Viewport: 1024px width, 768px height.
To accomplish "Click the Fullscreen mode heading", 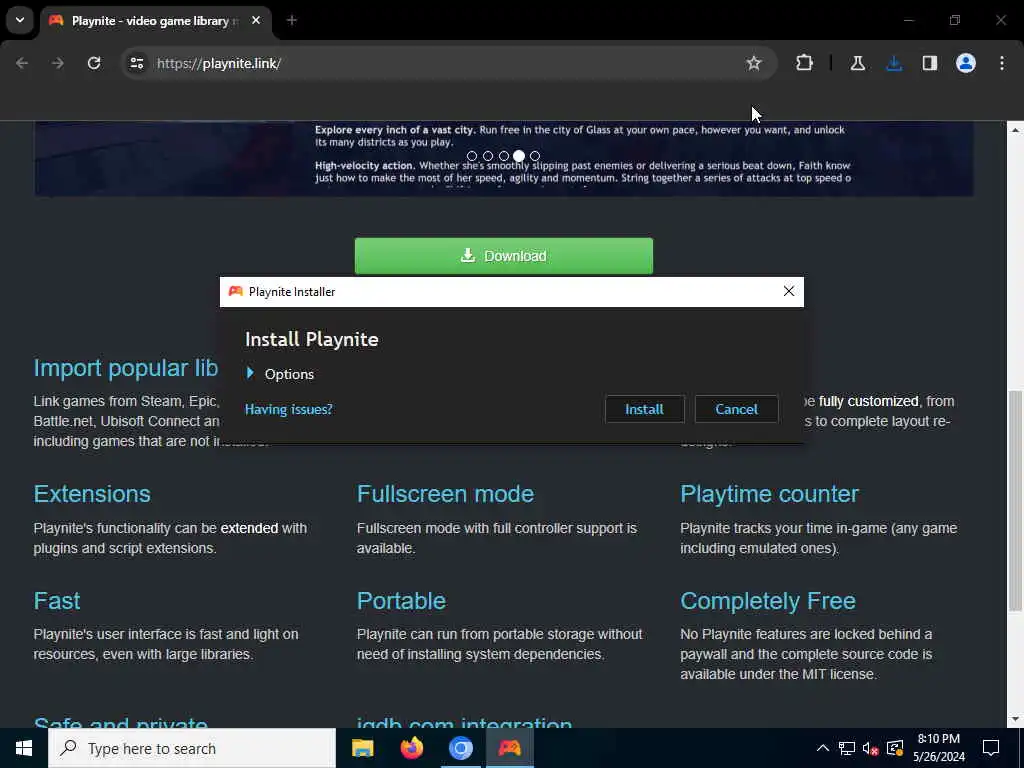I will pyautogui.click(x=445, y=494).
